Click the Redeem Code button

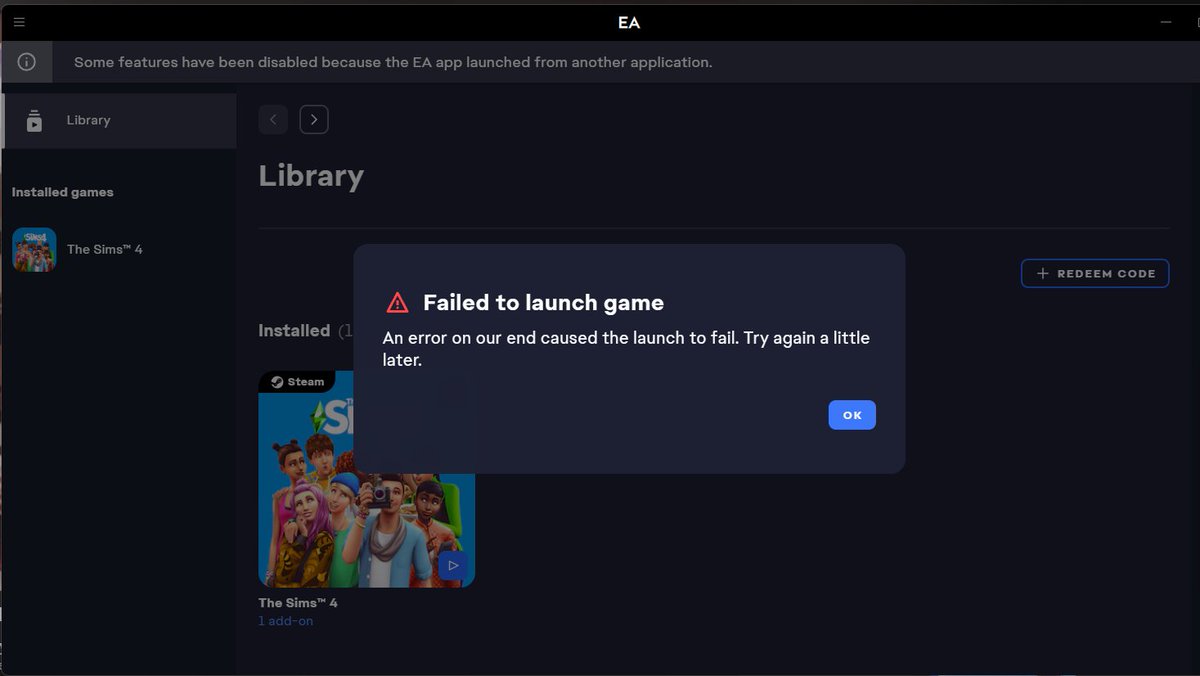1095,273
